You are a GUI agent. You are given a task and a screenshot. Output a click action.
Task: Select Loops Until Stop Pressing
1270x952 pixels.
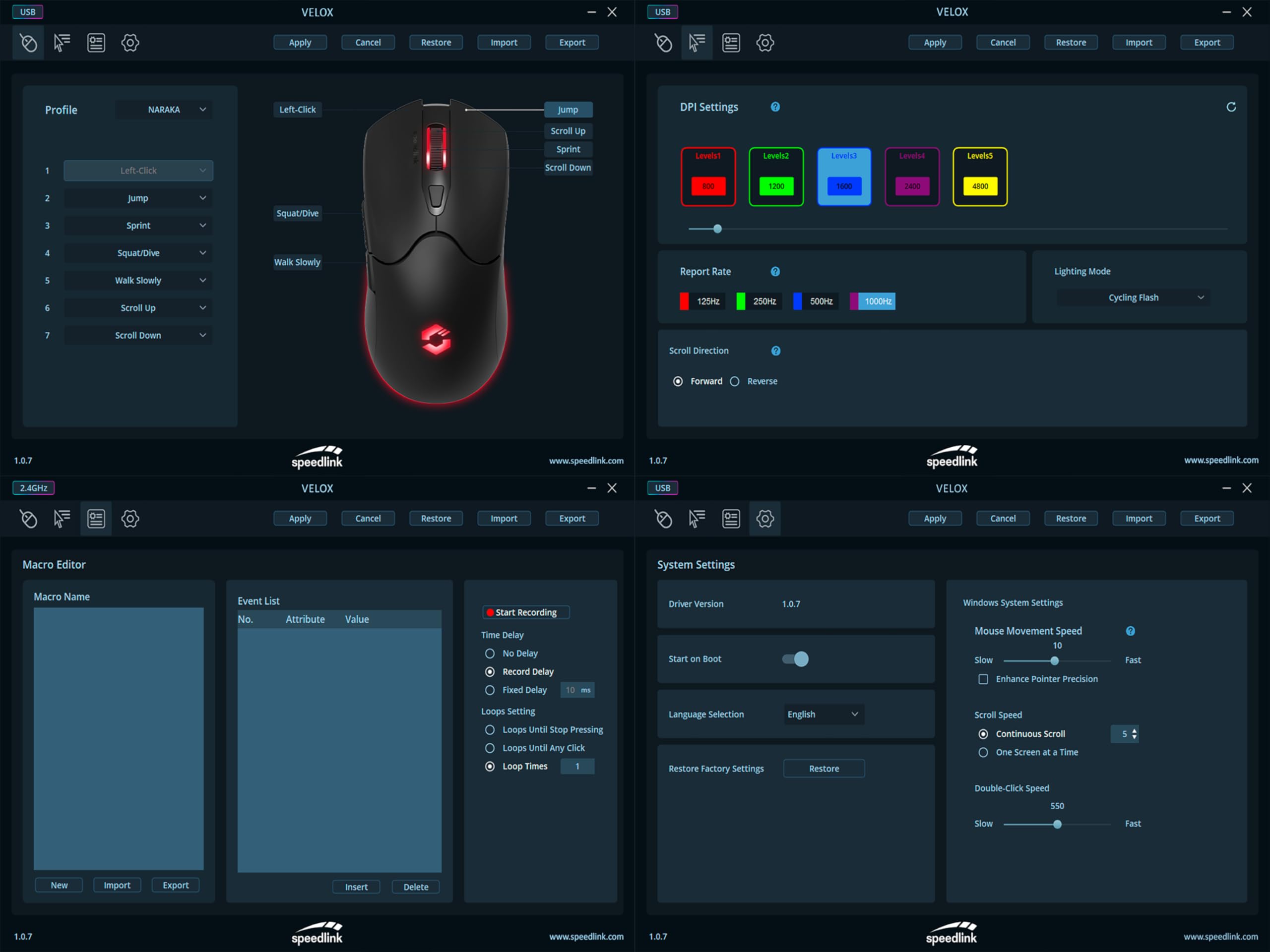(x=490, y=730)
